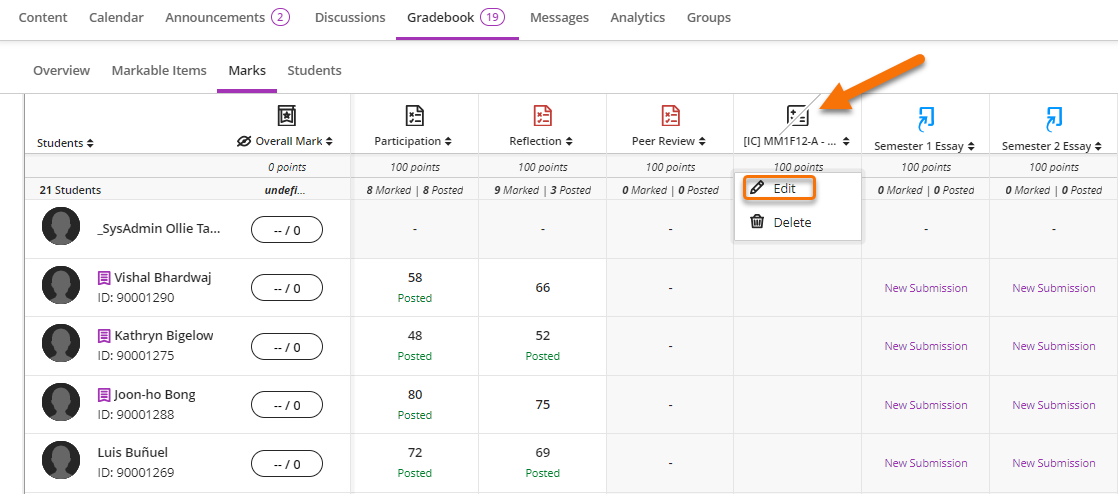The height and width of the screenshot is (494, 1118).
Task: Open the Peer Review column icon
Action: pos(670,115)
